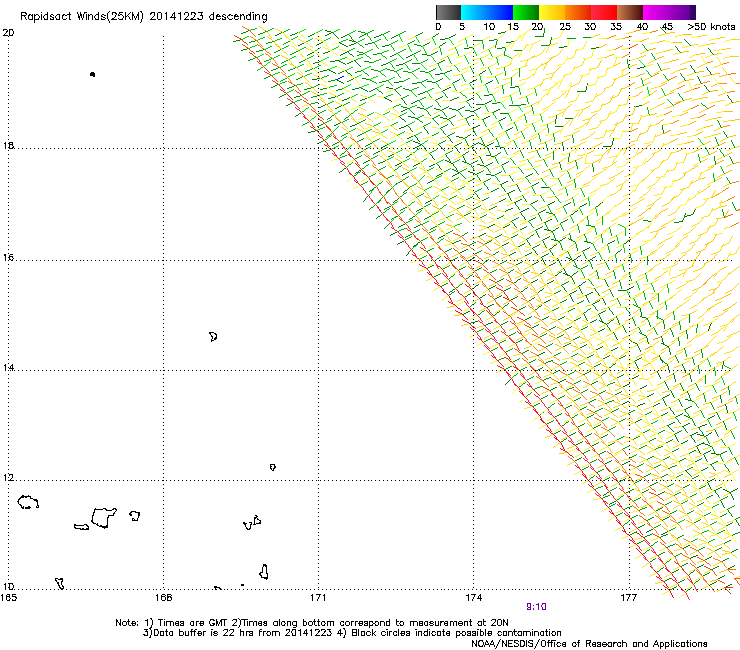Click the cyan-to-blue 5–15 knots legend segment
Viewport: 740px width, 650px height.
pyautogui.click(x=487, y=12)
